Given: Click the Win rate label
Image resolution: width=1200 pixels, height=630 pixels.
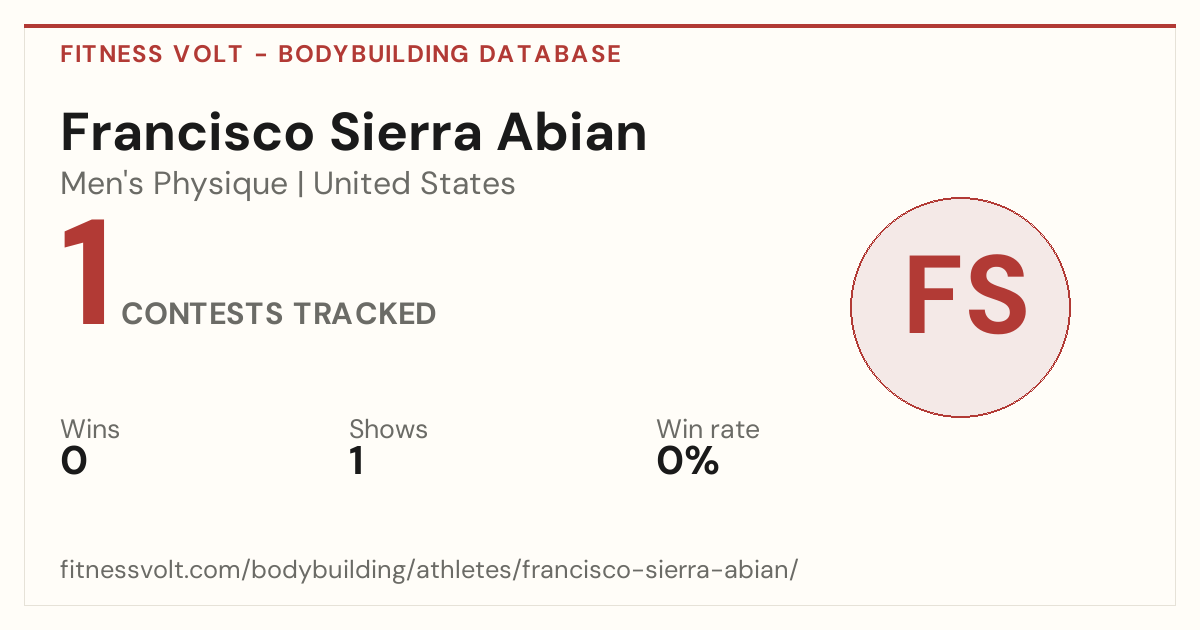Looking at the screenshot, I should tap(708, 429).
